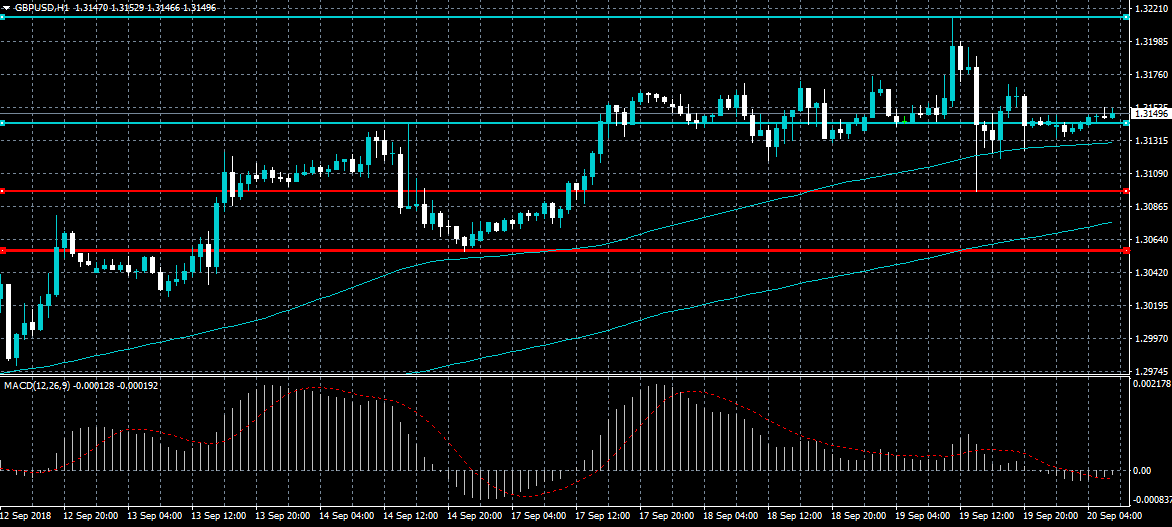
Task: Select the right handle of the topmost cyan line
Action: coord(1126,16)
